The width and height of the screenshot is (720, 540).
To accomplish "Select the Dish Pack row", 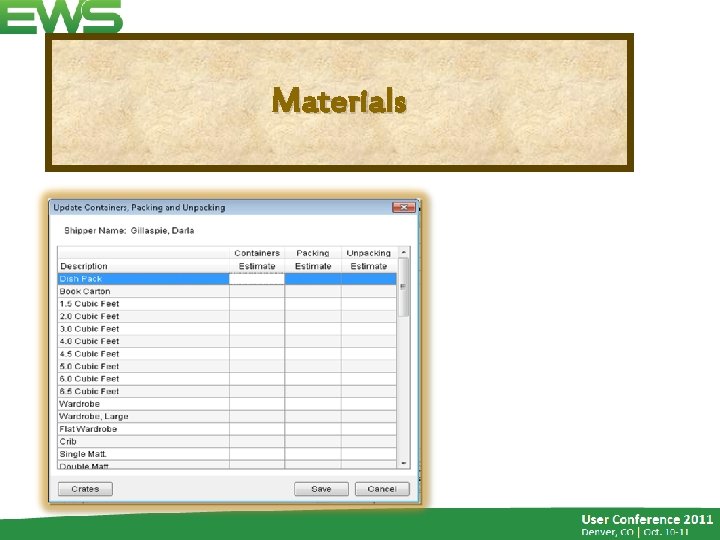I will [227, 279].
